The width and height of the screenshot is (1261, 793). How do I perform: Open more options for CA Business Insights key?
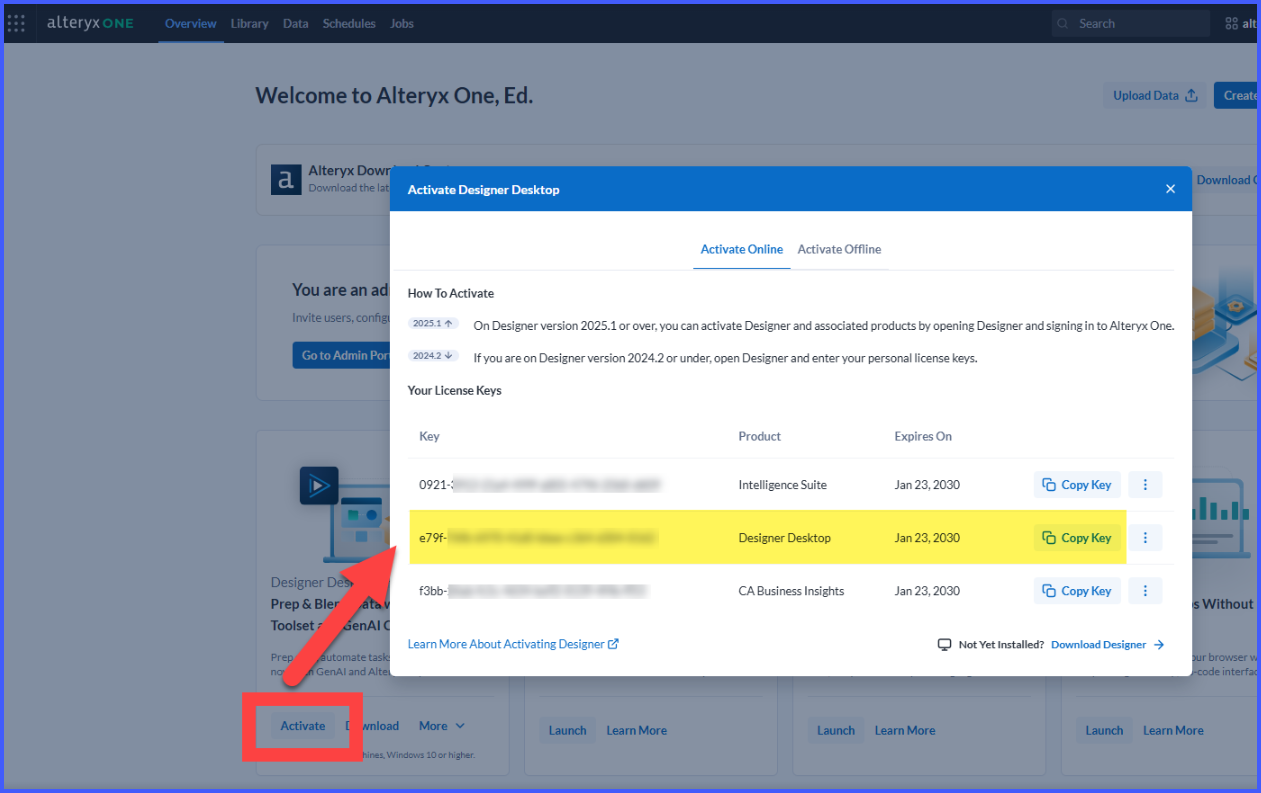click(1145, 590)
